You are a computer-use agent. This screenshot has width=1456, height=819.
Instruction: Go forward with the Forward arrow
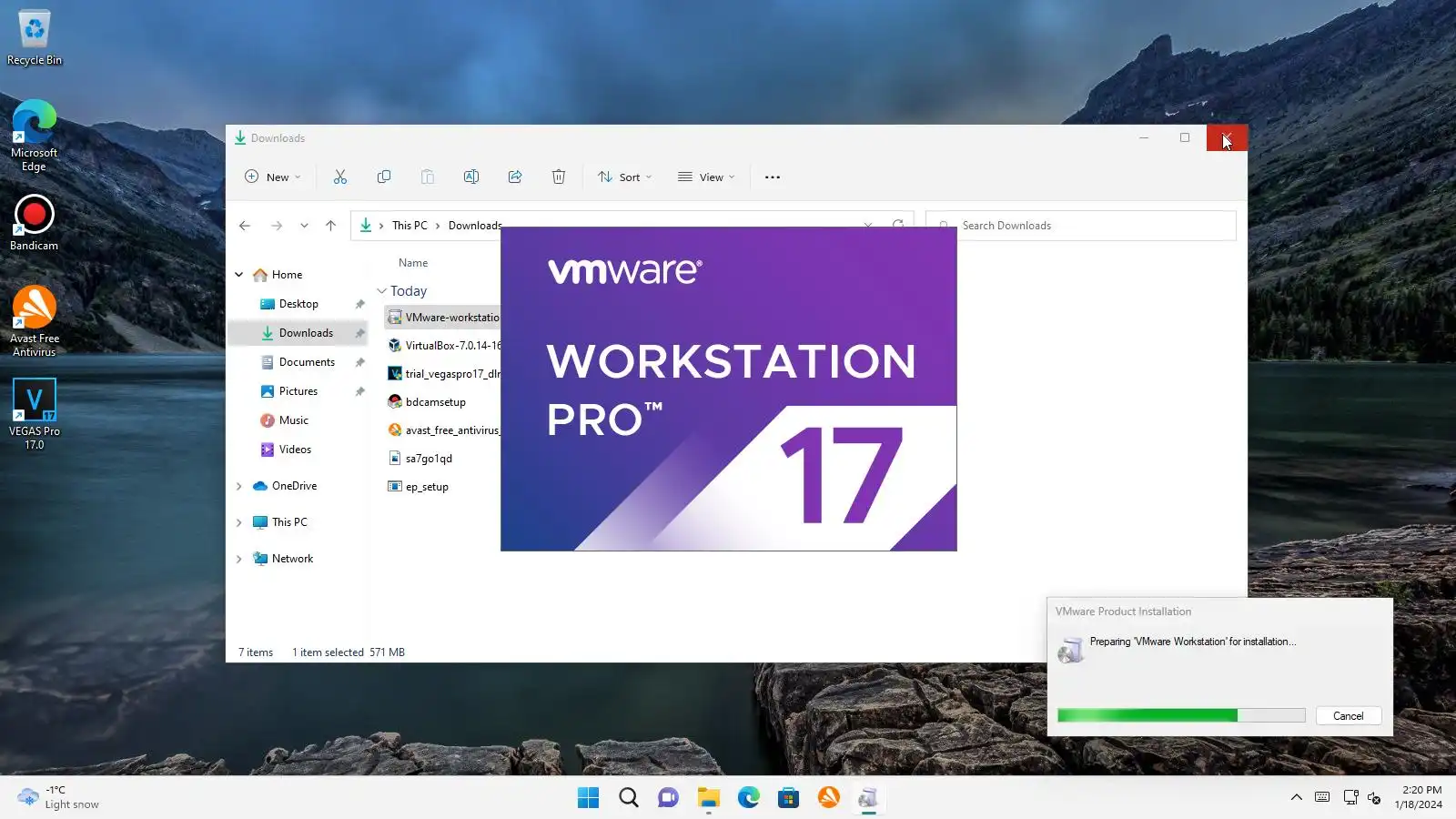click(x=277, y=226)
